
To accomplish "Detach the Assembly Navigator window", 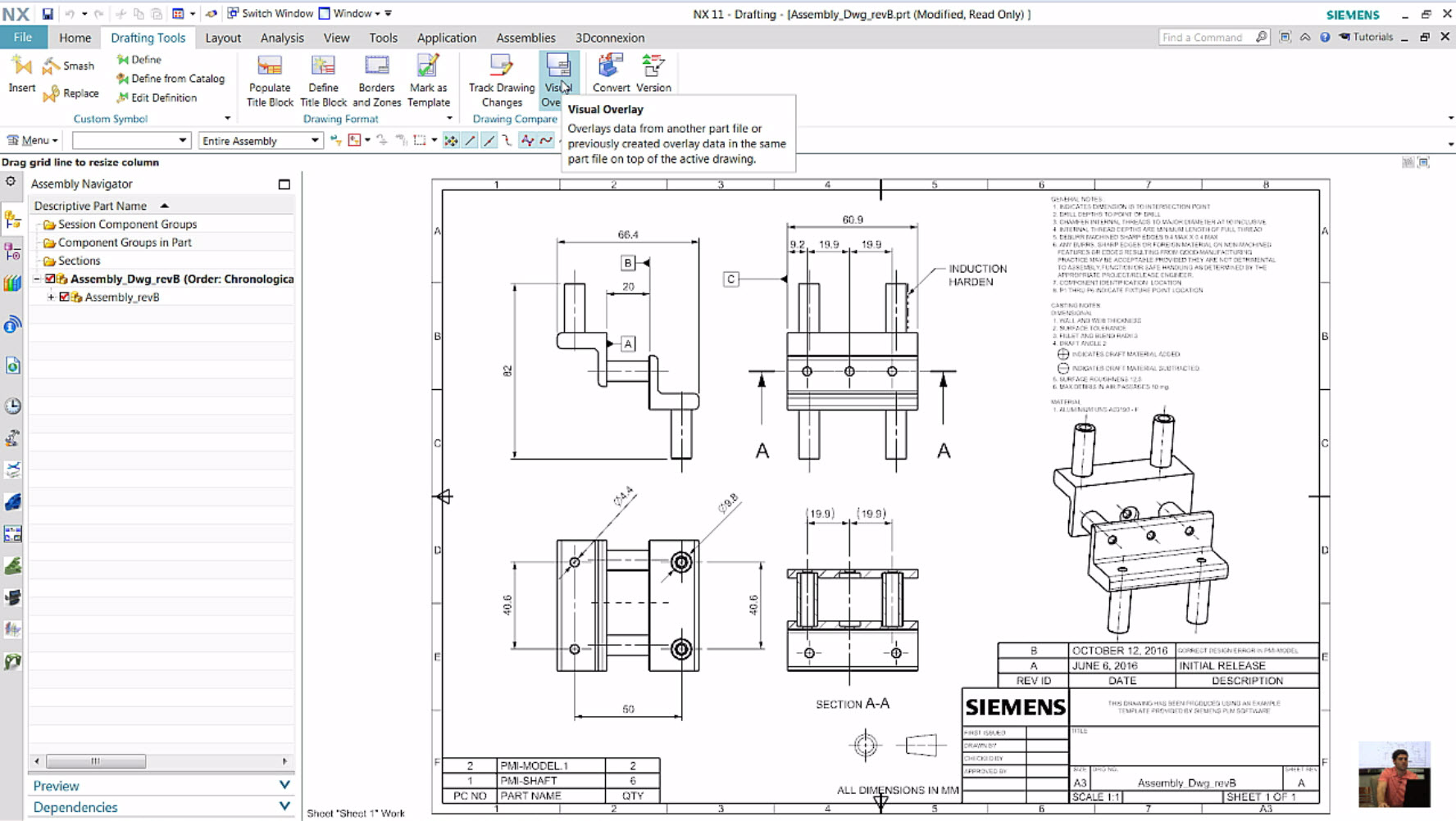I will point(283,184).
